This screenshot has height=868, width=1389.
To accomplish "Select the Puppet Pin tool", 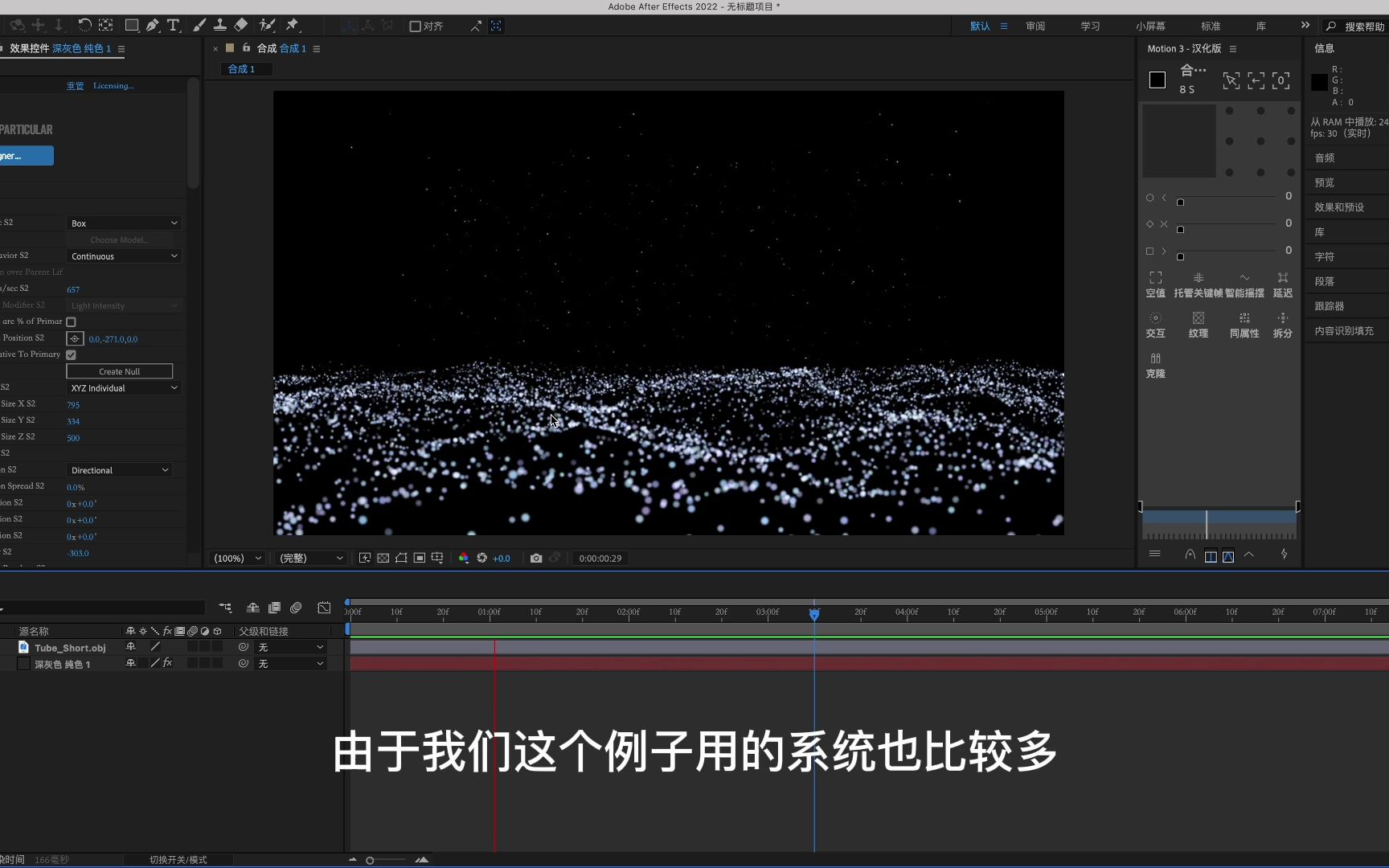I will pyautogui.click(x=292, y=25).
